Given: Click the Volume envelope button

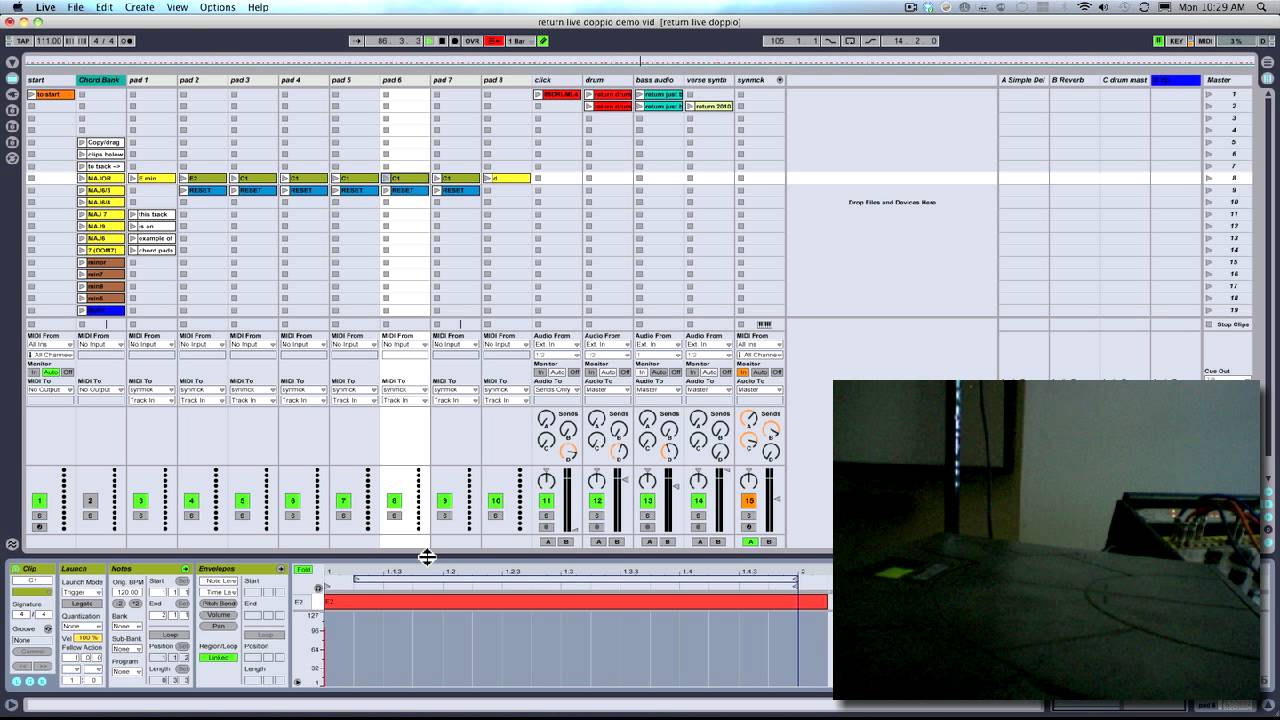Looking at the screenshot, I should pos(218,615).
